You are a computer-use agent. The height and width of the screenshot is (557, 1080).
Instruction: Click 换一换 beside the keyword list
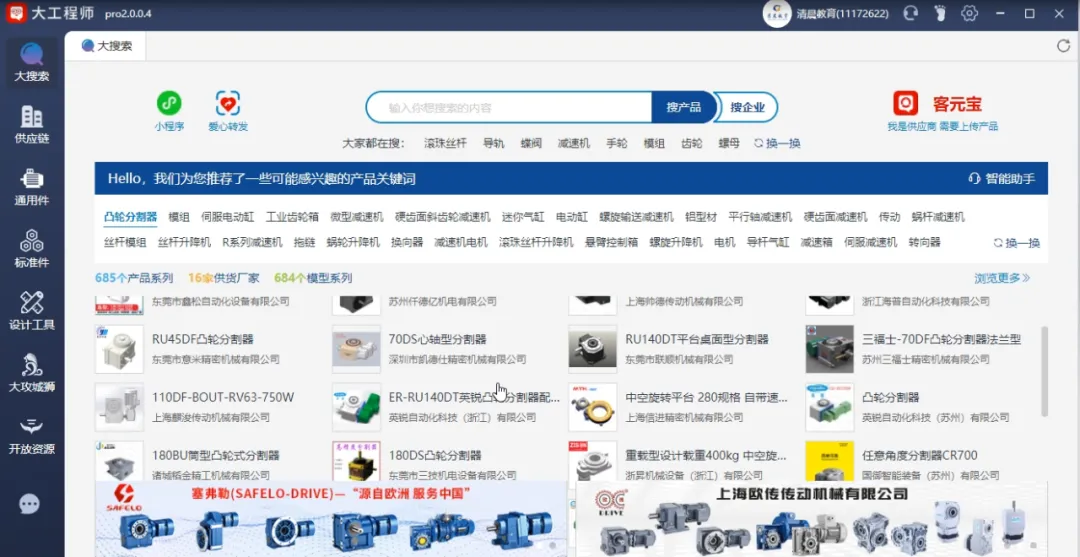tap(1017, 242)
